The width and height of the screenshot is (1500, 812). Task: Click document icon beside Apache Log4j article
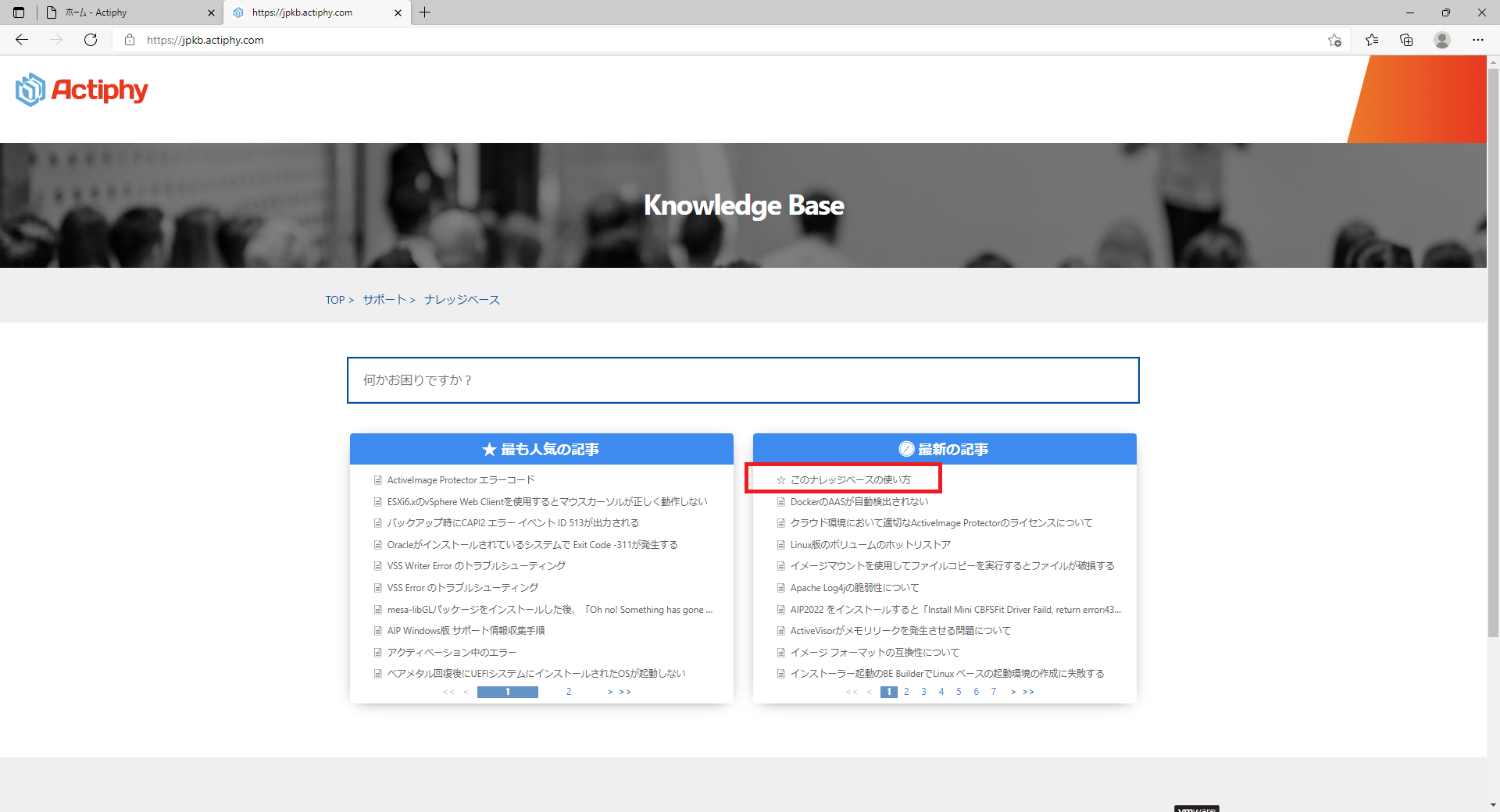point(780,588)
